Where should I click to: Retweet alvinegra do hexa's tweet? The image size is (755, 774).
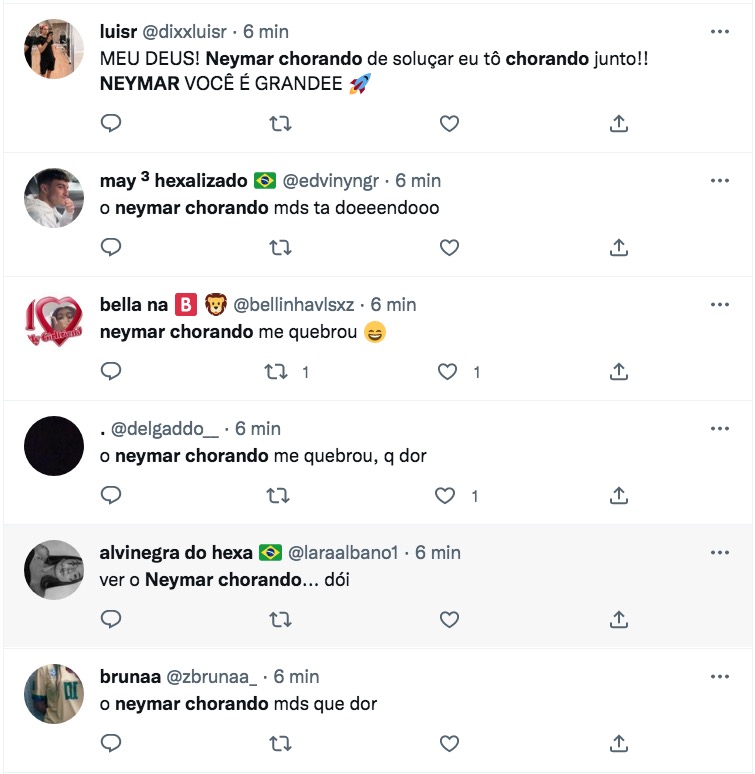(281, 619)
